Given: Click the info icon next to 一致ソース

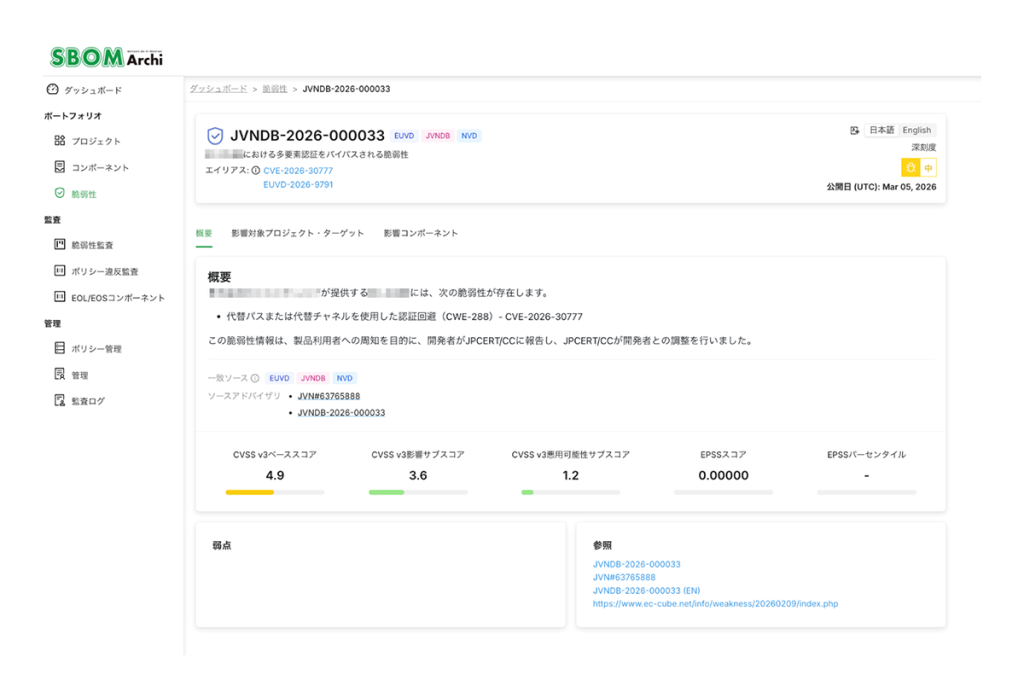Looking at the screenshot, I should point(255,378).
